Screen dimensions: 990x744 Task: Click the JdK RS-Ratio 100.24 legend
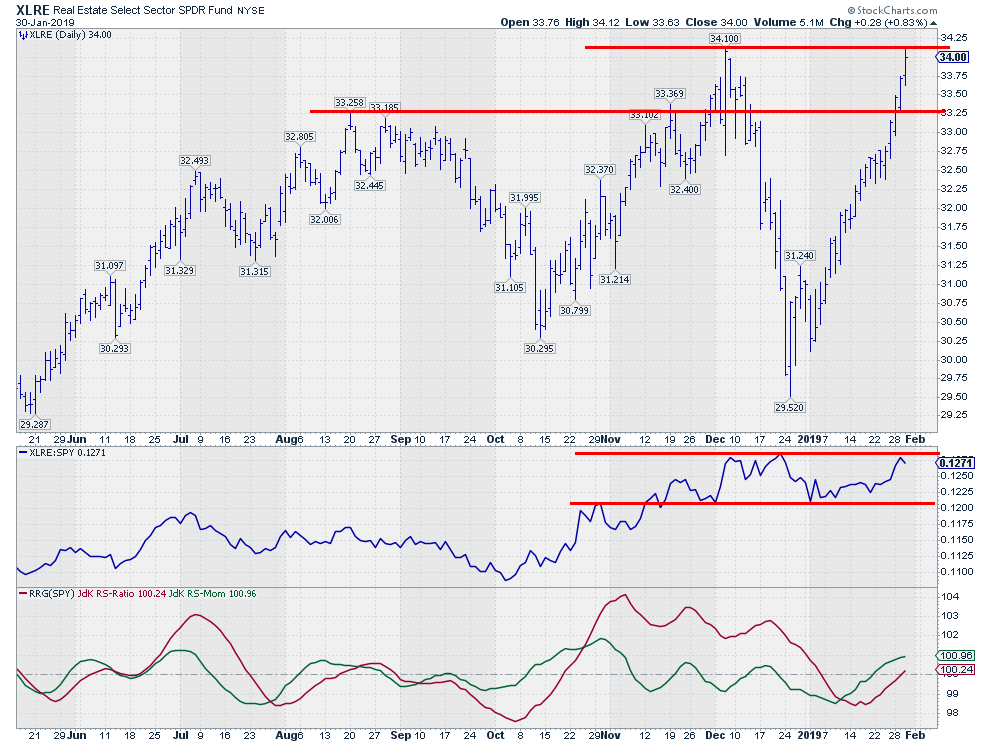121,594
